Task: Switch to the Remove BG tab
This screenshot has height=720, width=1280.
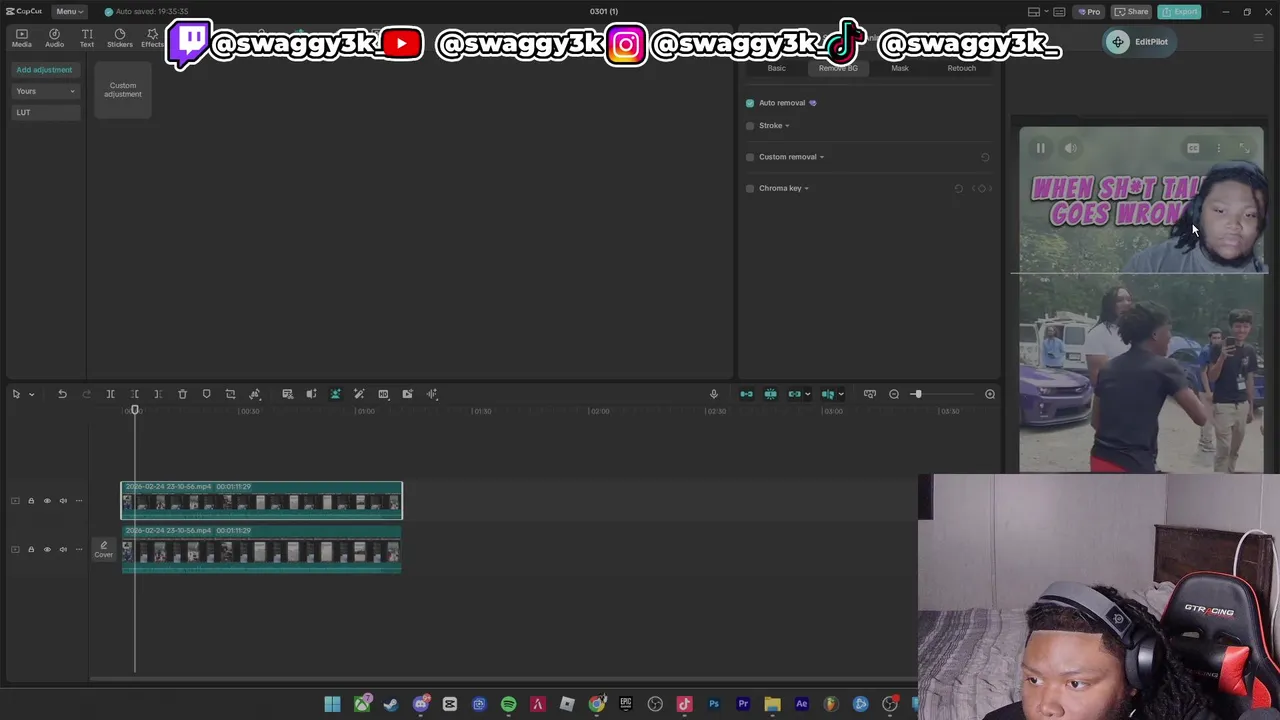Action: (838, 68)
